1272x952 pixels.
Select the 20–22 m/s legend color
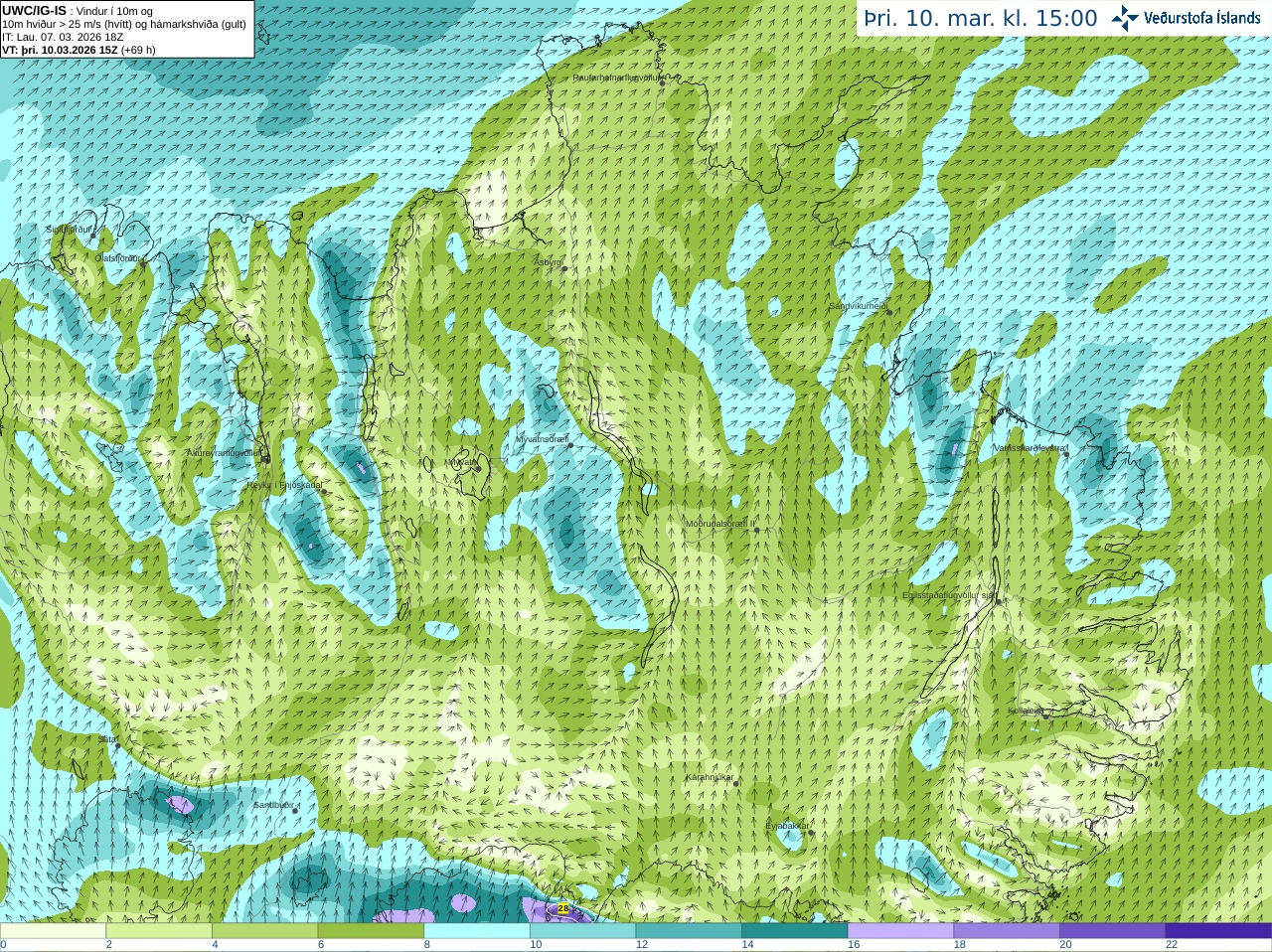[1113, 931]
